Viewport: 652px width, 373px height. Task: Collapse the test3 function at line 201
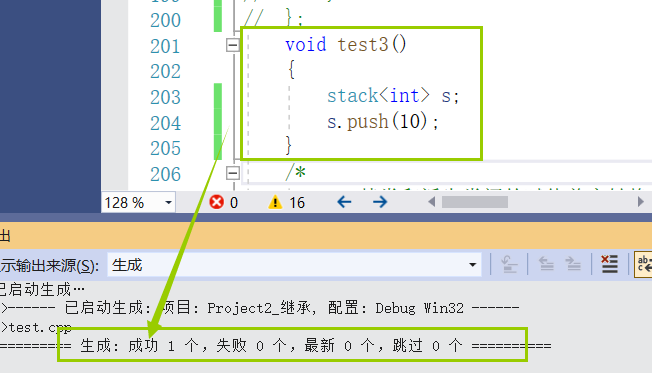coord(233,45)
